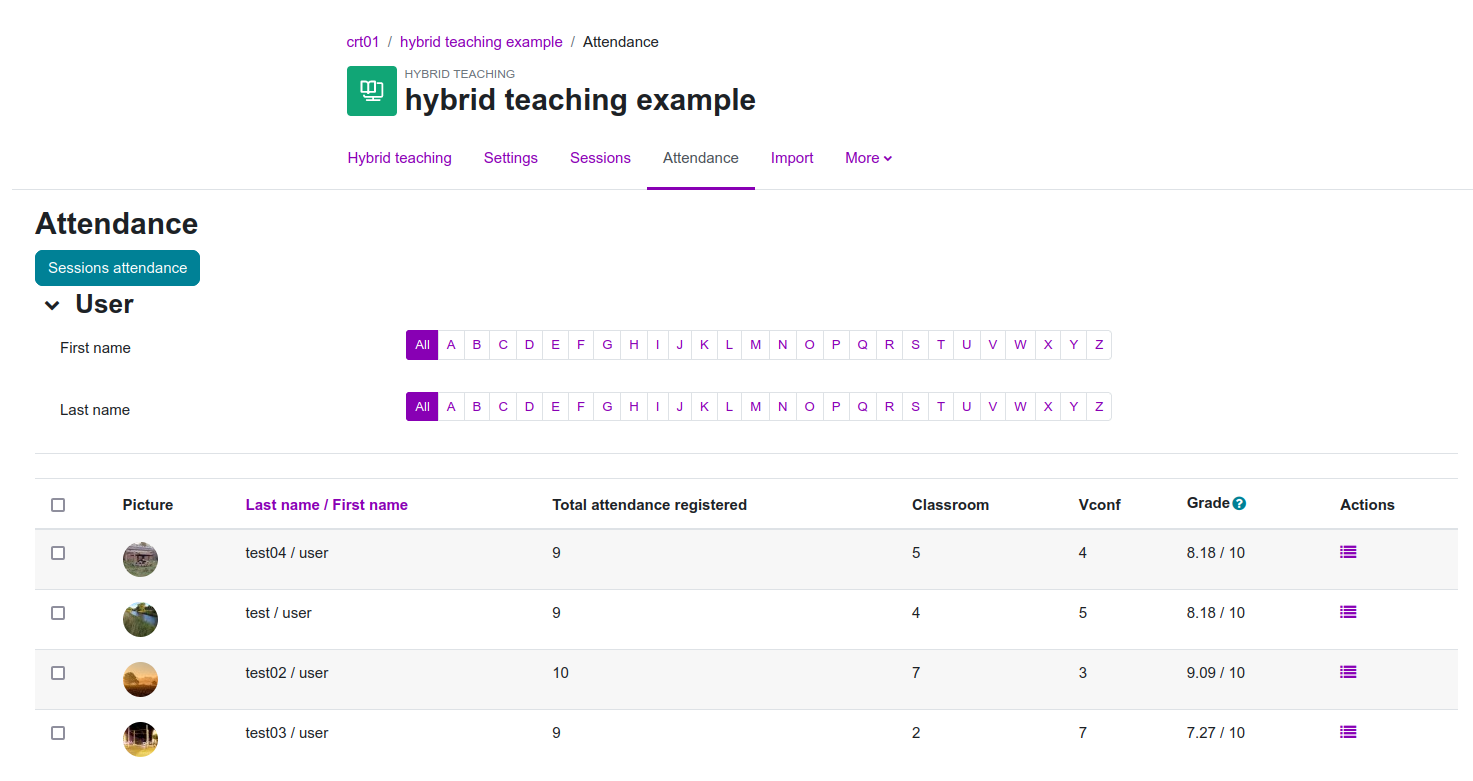Click the Vconf column header

[x=1100, y=505]
